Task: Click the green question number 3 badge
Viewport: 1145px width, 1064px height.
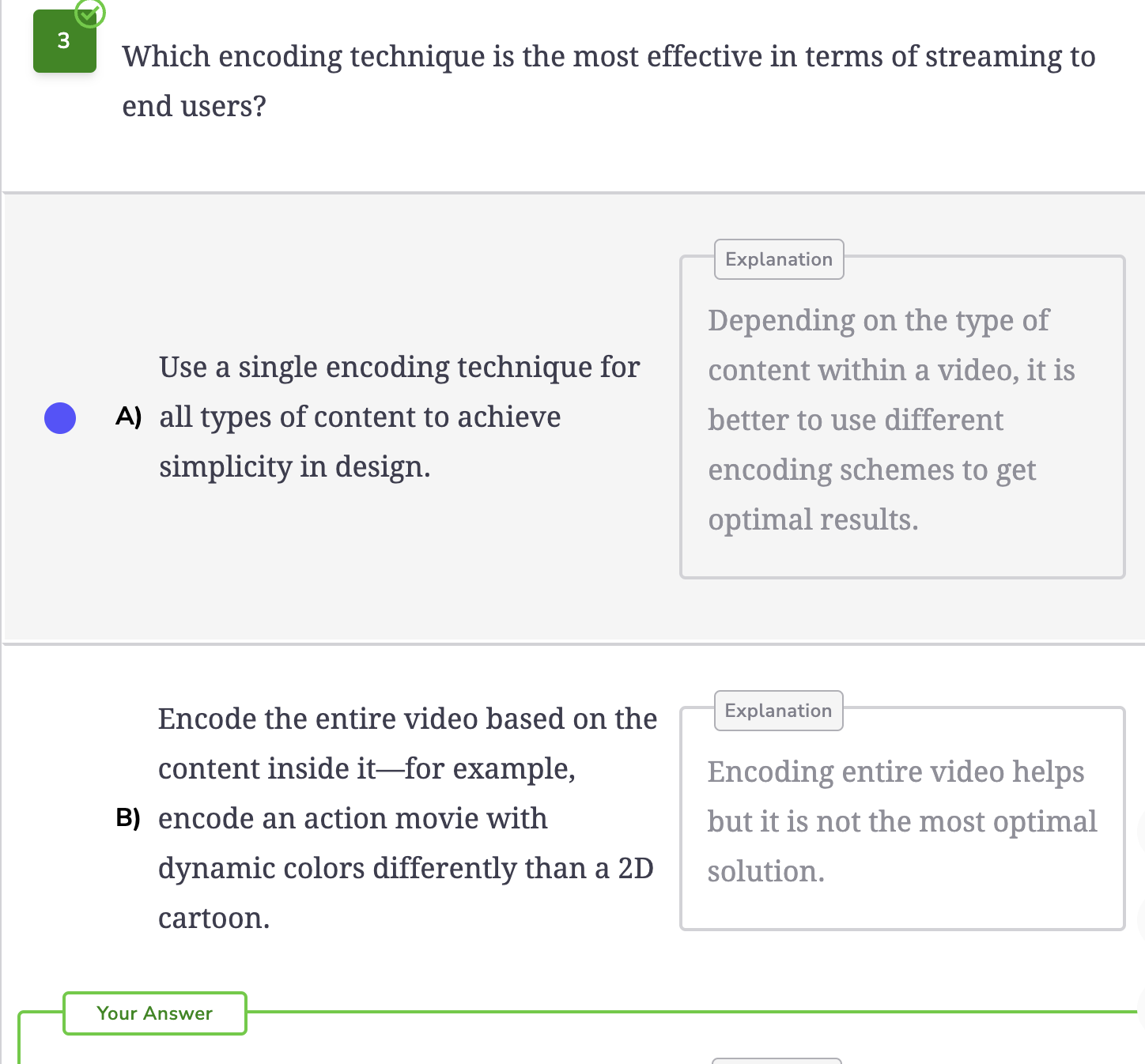Action: click(64, 41)
